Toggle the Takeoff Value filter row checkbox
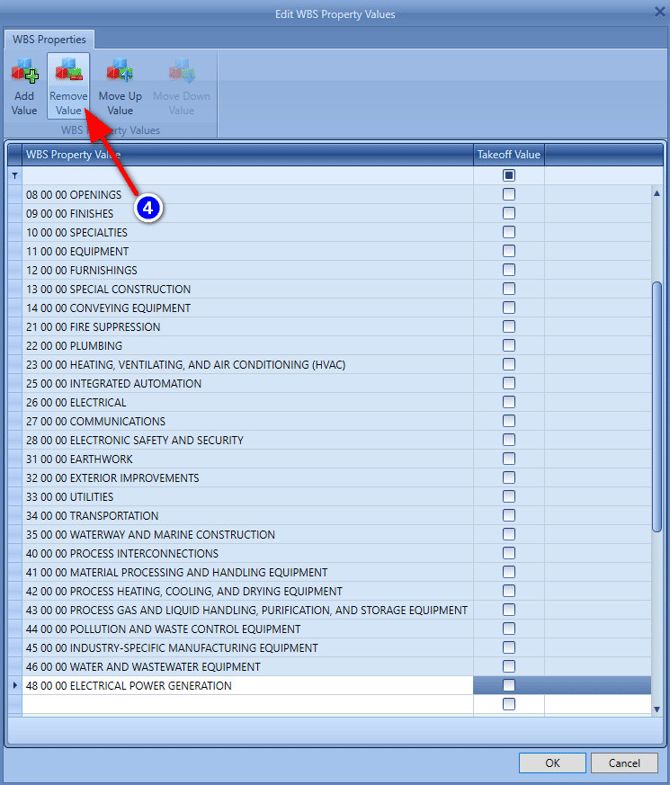 click(509, 175)
